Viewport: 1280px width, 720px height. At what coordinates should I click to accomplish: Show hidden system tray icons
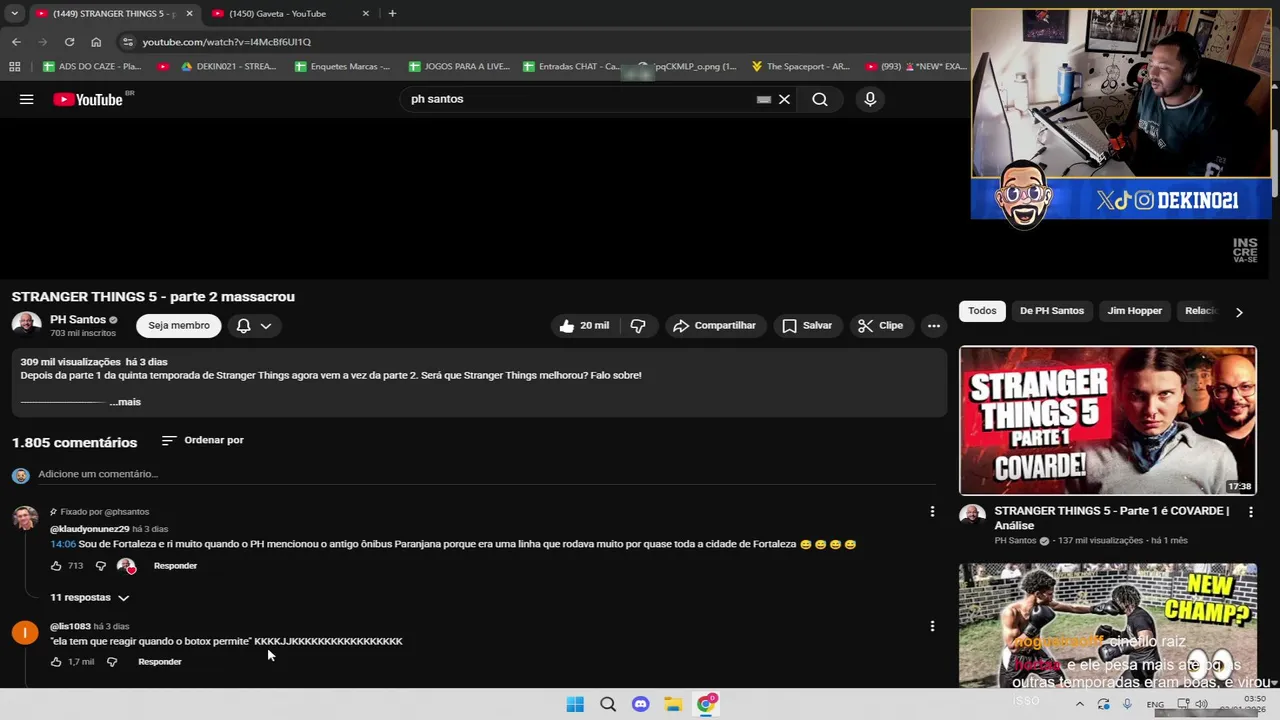pyautogui.click(x=1079, y=704)
